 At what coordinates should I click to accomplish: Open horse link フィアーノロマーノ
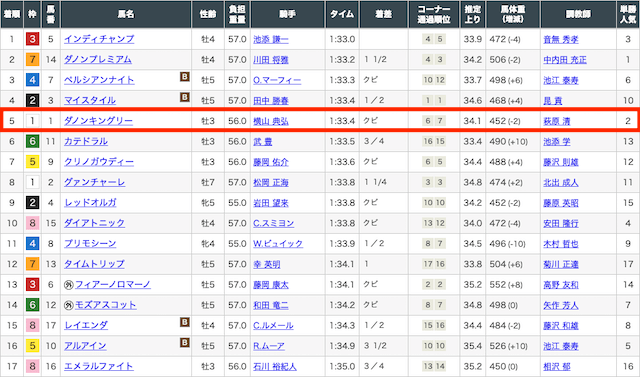click(113, 284)
